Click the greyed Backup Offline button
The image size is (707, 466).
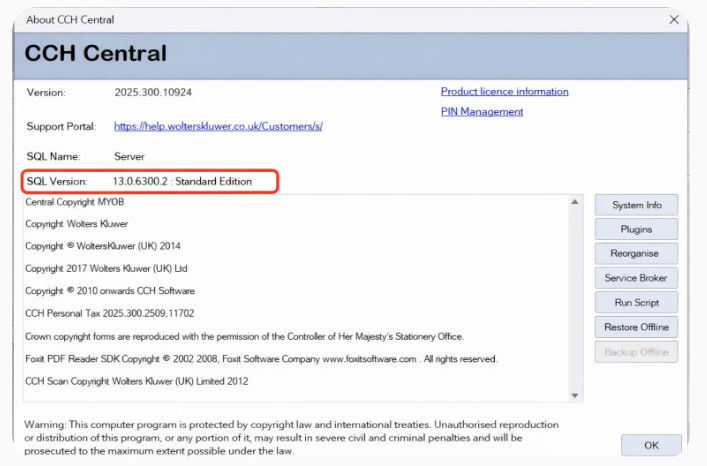point(636,352)
